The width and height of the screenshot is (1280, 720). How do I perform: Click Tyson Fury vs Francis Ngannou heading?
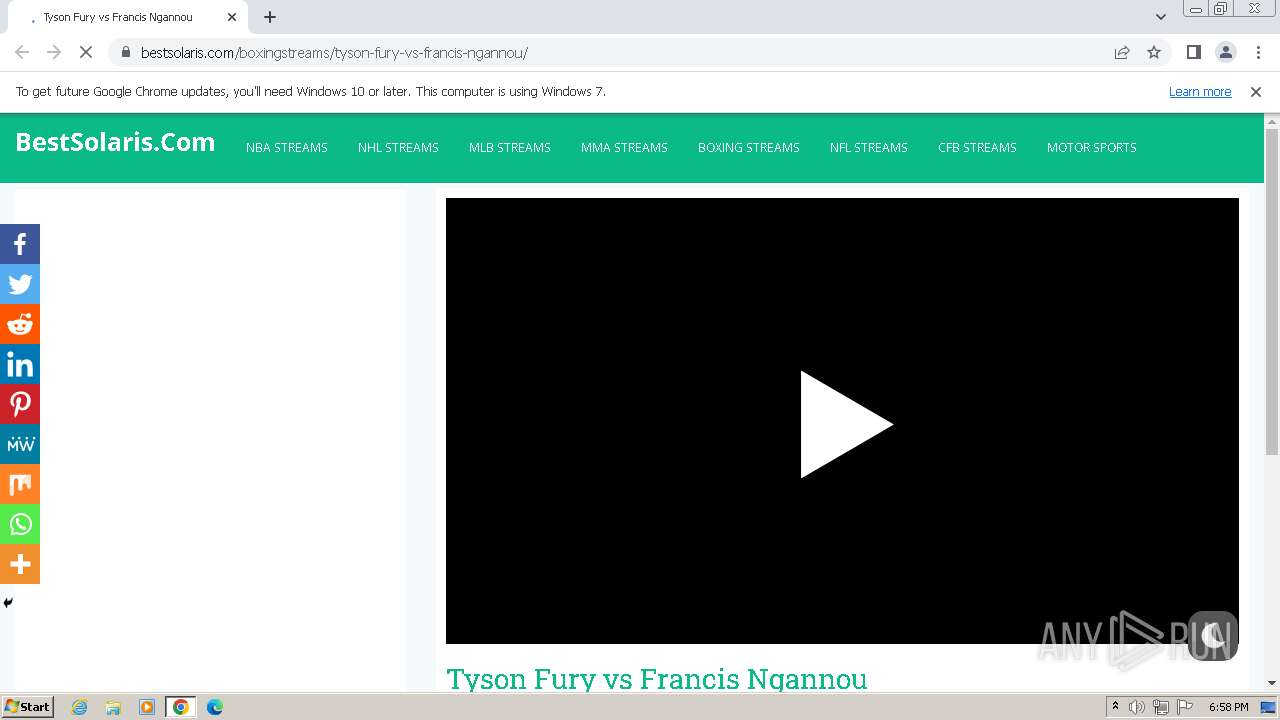pyautogui.click(x=657, y=679)
